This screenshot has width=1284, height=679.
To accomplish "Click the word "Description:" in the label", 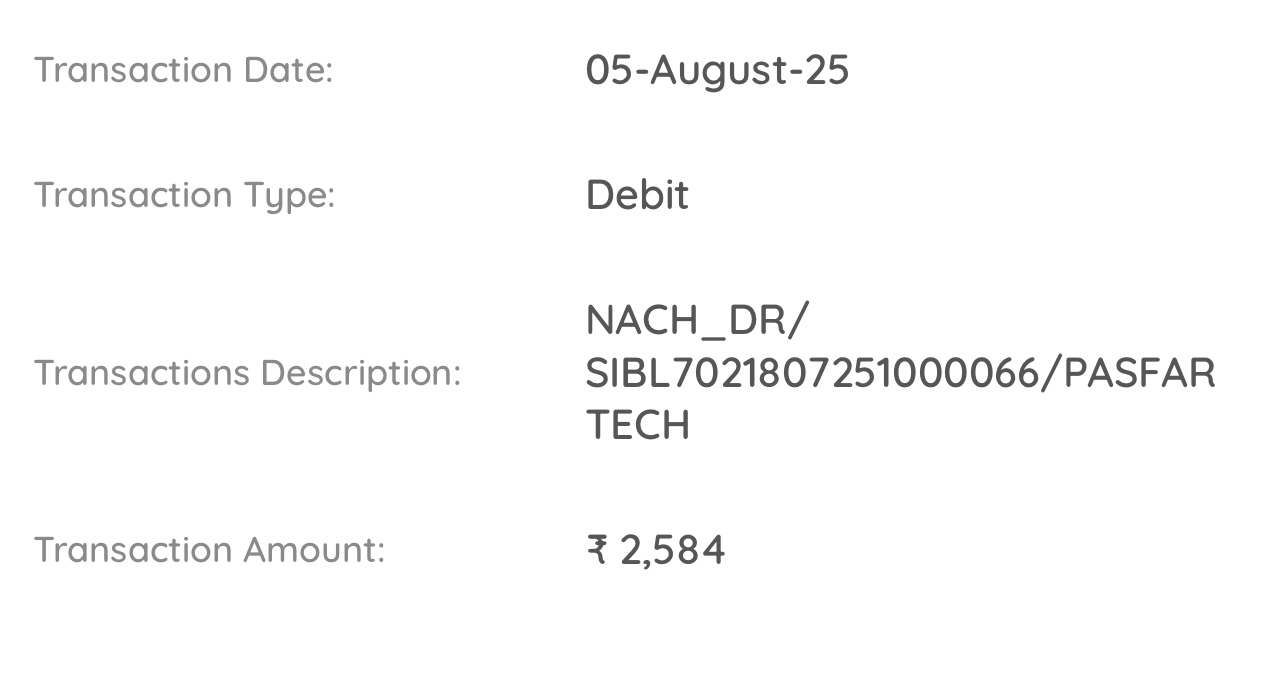I will pyautogui.click(x=361, y=373).
